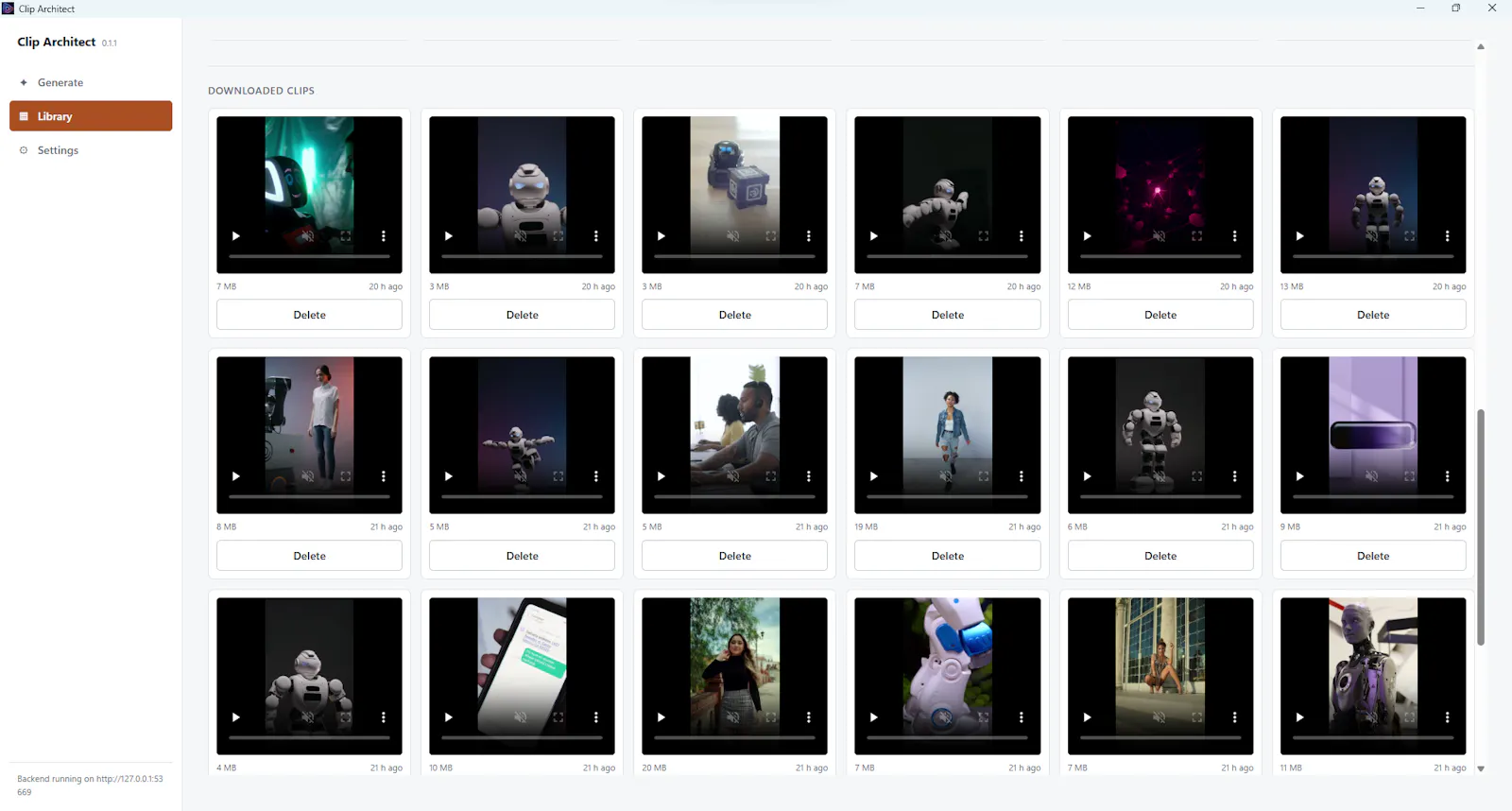The width and height of the screenshot is (1512, 811).
Task: Fullscreen the cube robot toy clip
Action: point(771,236)
